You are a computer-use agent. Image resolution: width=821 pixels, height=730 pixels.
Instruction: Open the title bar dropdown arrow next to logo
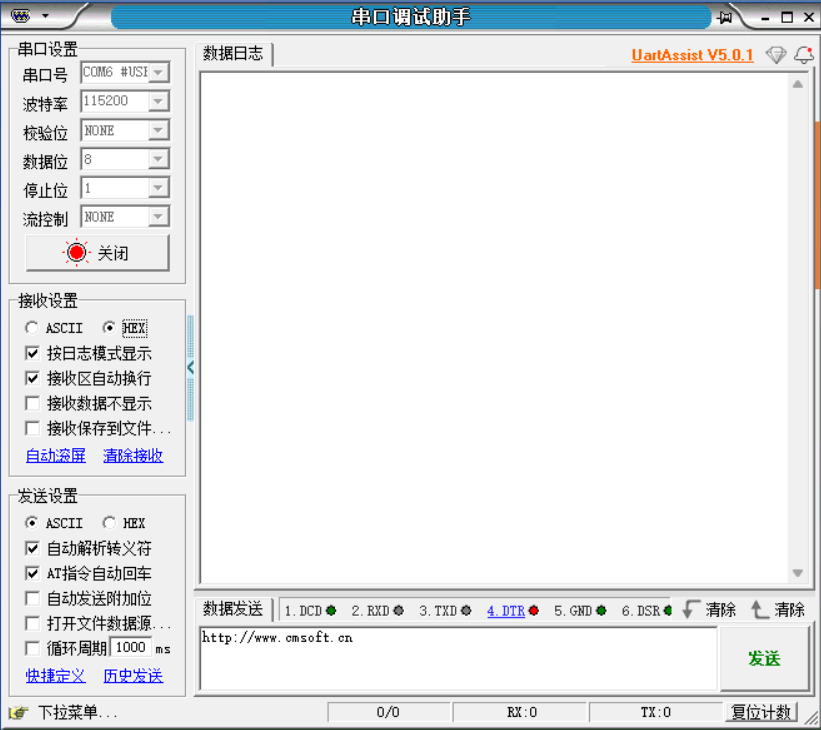(x=46, y=16)
